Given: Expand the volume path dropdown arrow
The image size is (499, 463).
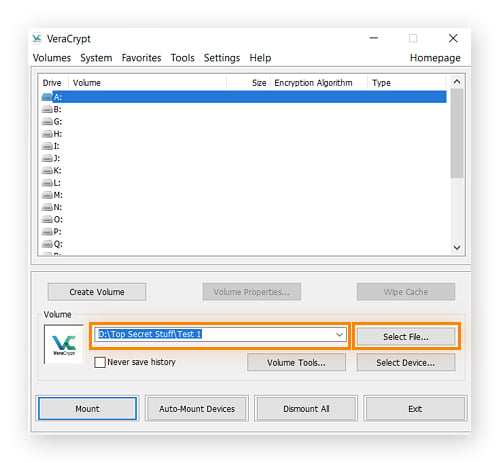Looking at the screenshot, I should coord(339,334).
